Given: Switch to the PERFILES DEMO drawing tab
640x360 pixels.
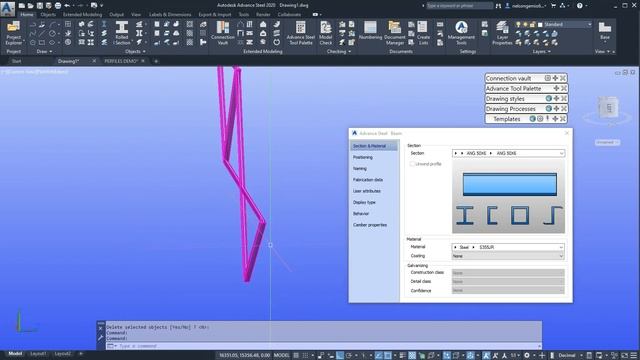Looking at the screenshot, I should 121,61.
